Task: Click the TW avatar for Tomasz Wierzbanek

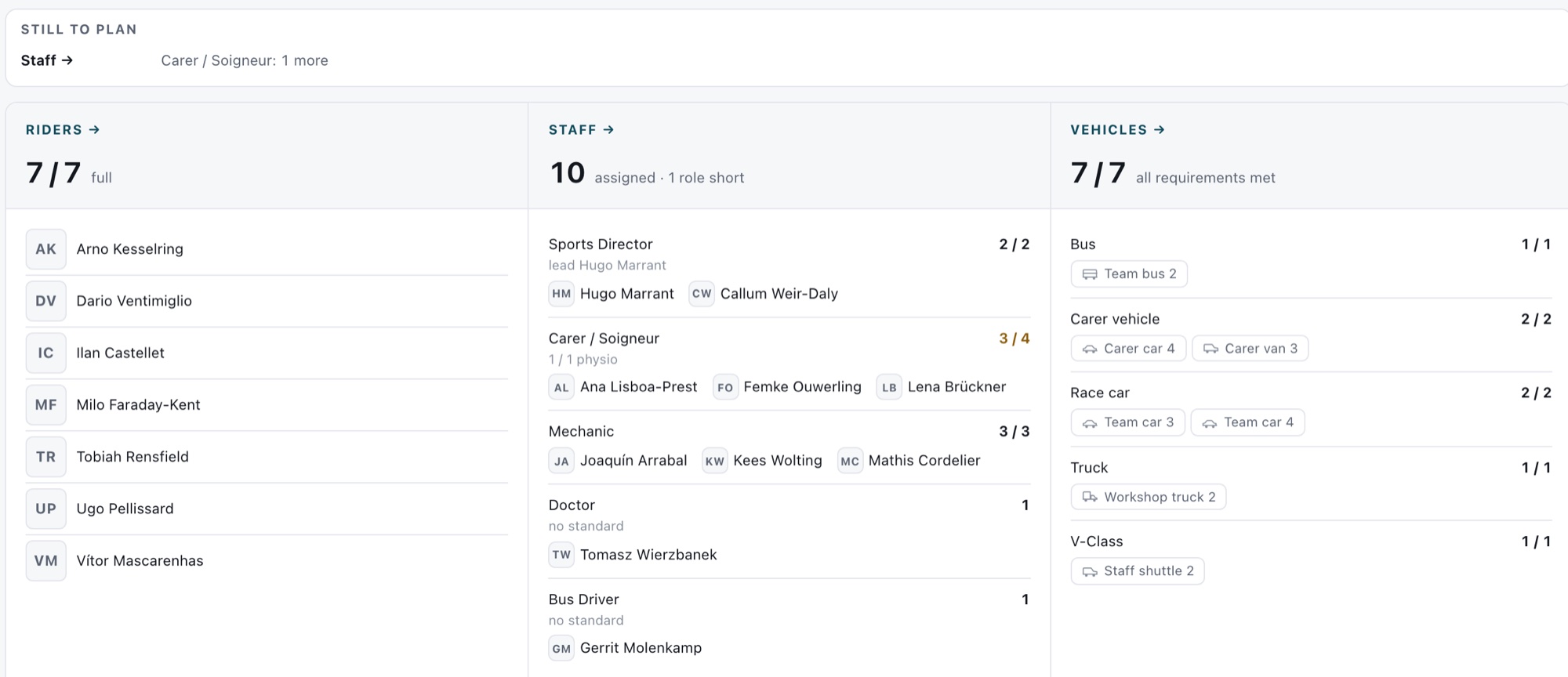Action: coord(561,555)
